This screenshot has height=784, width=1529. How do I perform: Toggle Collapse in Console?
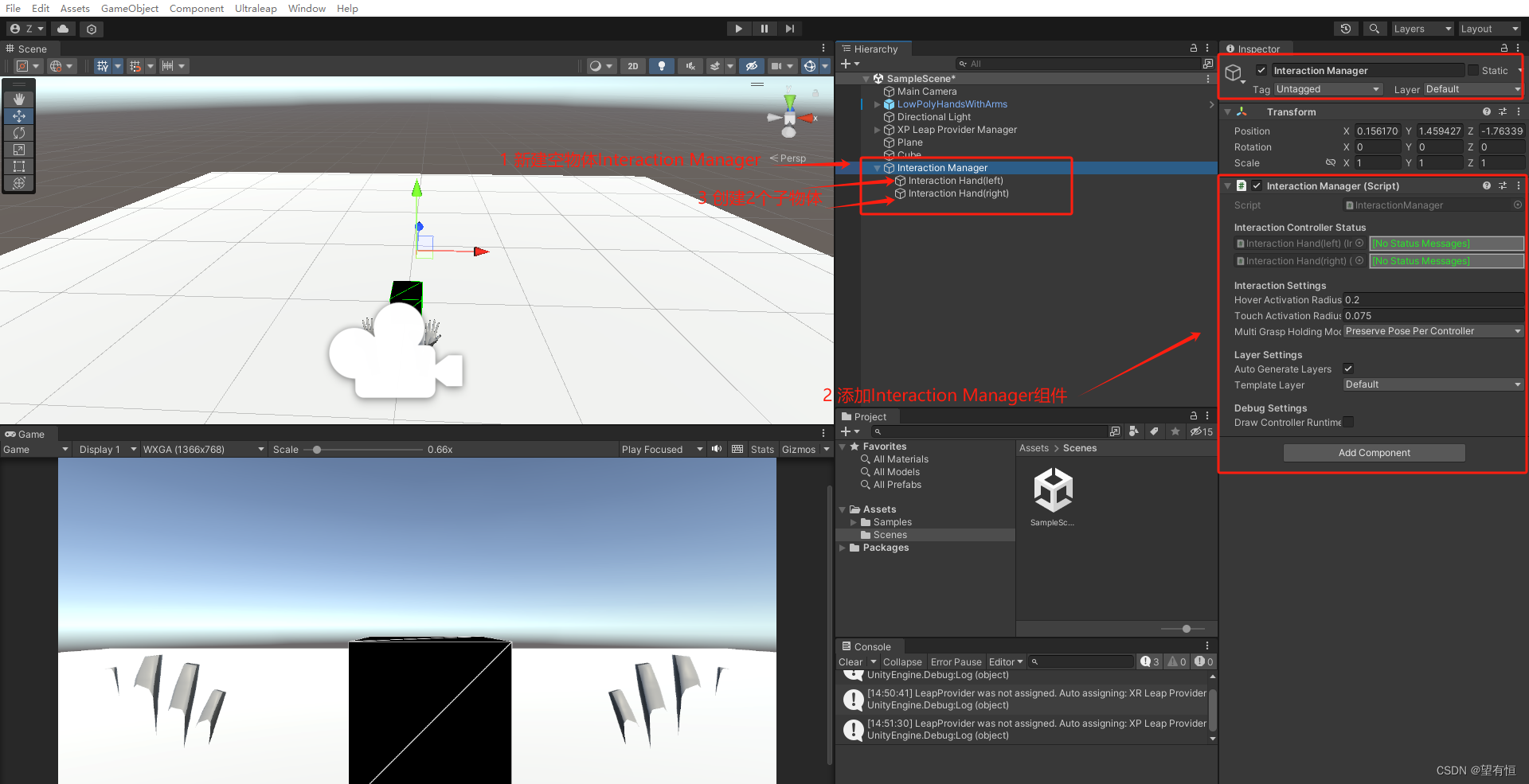pos(902,661)
